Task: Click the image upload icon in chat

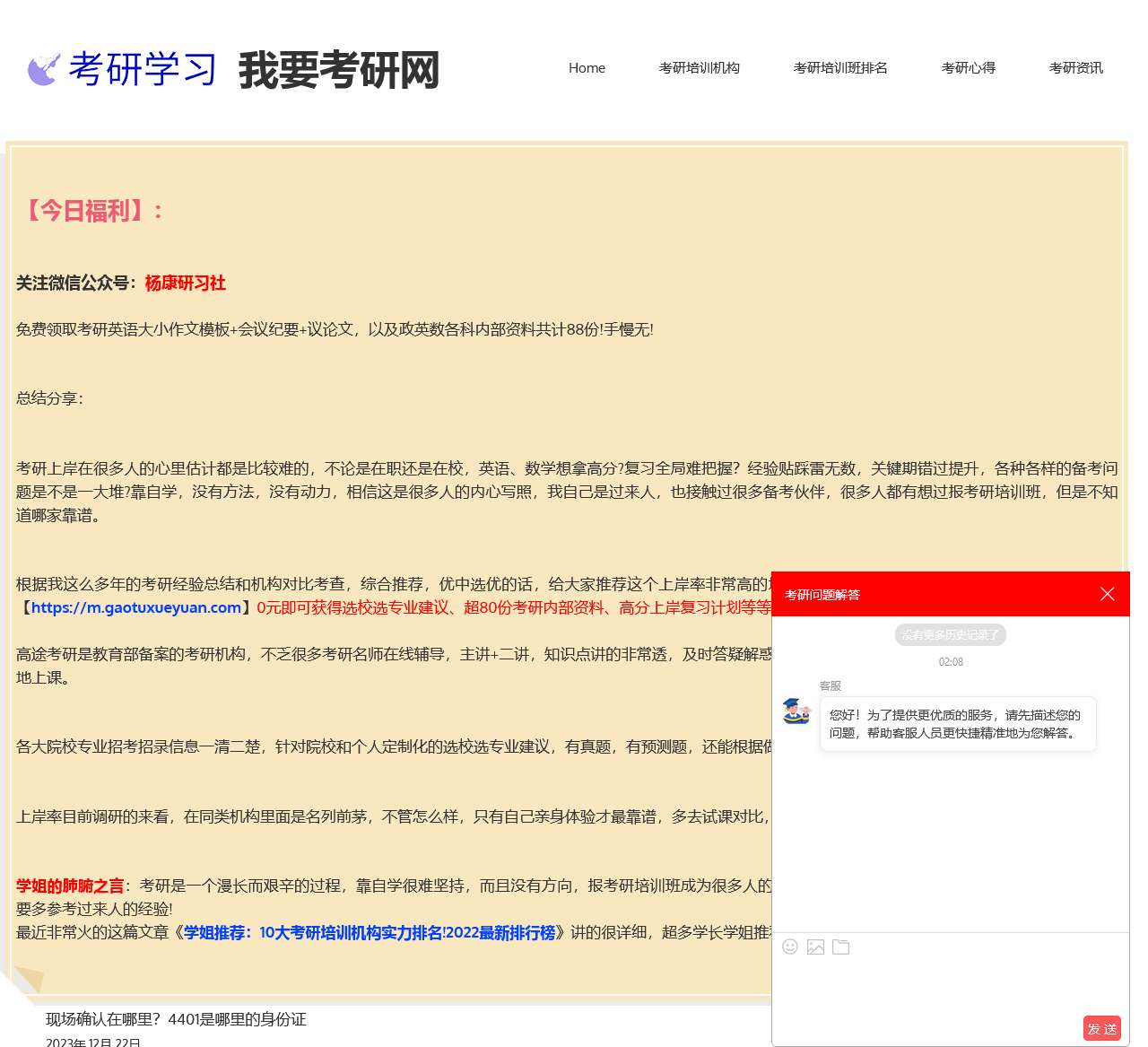Action: [x=815, y=947]
